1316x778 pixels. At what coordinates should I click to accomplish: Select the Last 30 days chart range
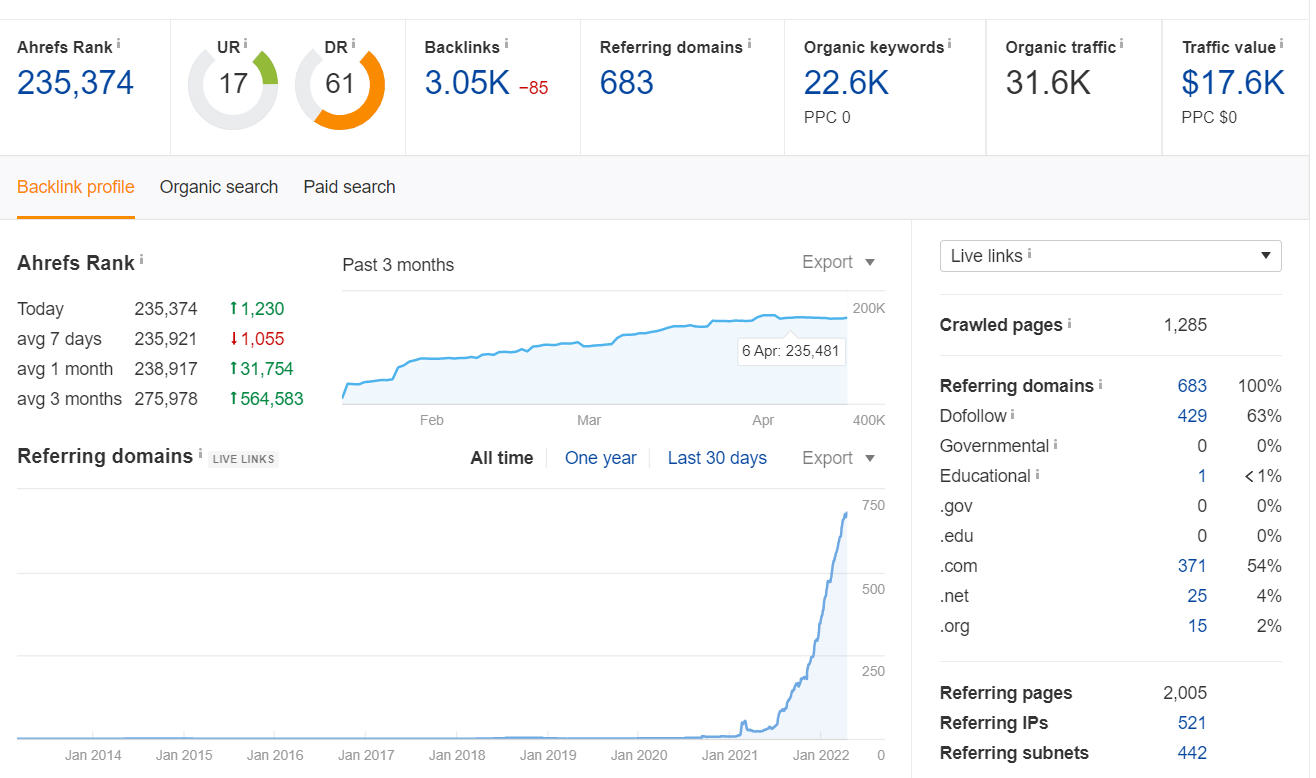717,458
